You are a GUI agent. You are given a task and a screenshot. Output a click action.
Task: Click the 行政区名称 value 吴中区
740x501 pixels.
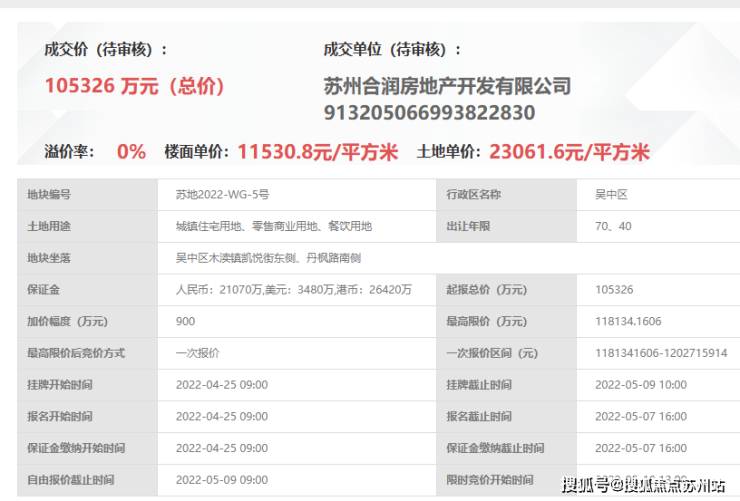click(613, 194)
